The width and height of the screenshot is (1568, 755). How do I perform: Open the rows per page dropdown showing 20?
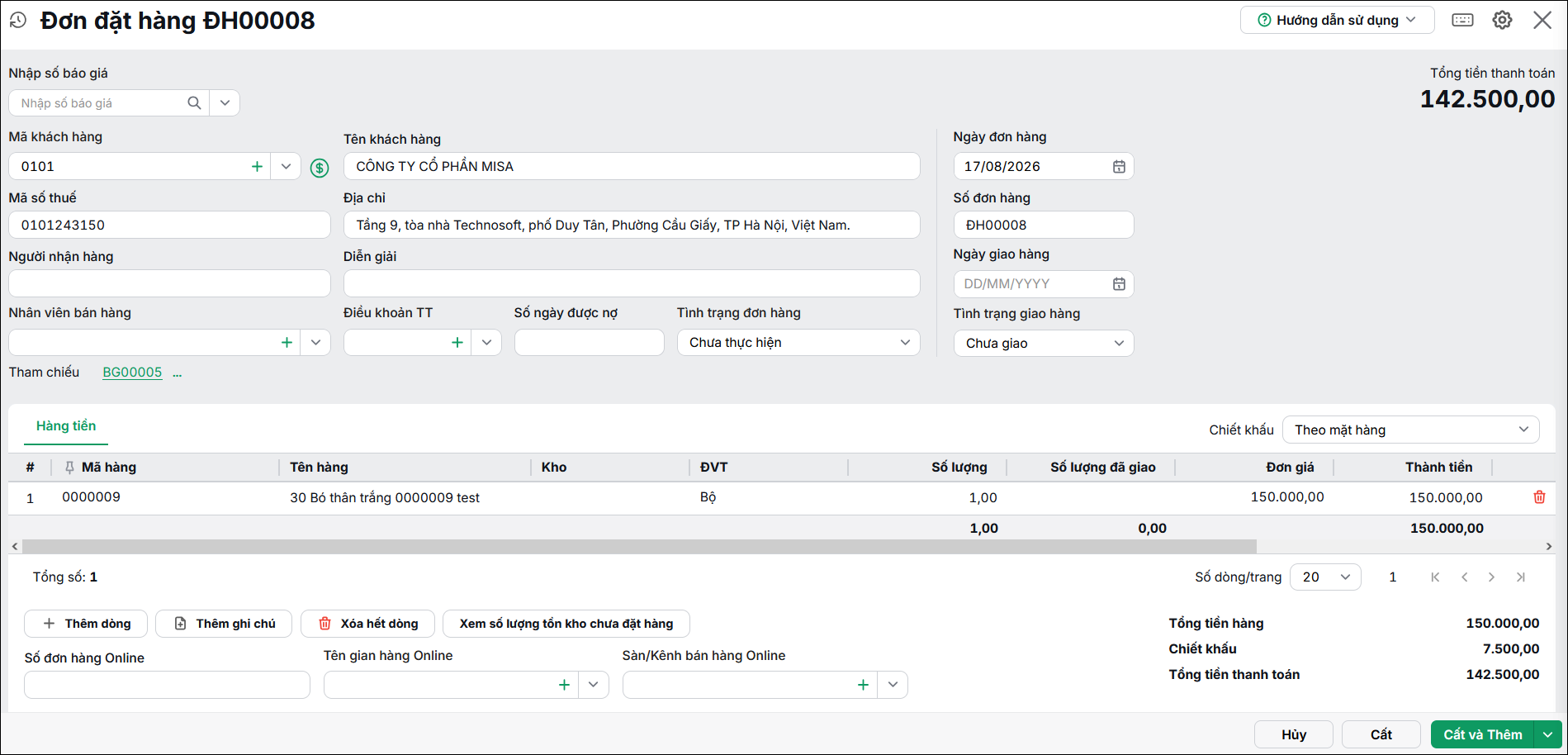(1325, 577)
